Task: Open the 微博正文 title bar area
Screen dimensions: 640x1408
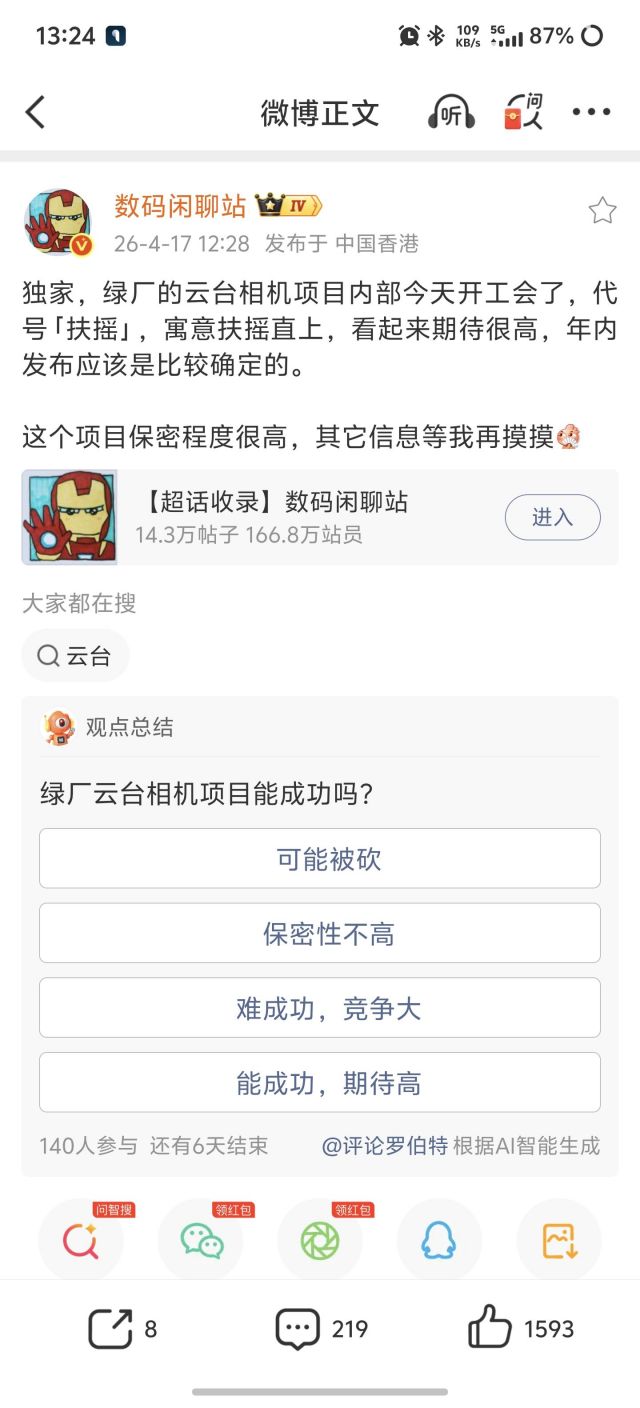Action: click(320, 112)
